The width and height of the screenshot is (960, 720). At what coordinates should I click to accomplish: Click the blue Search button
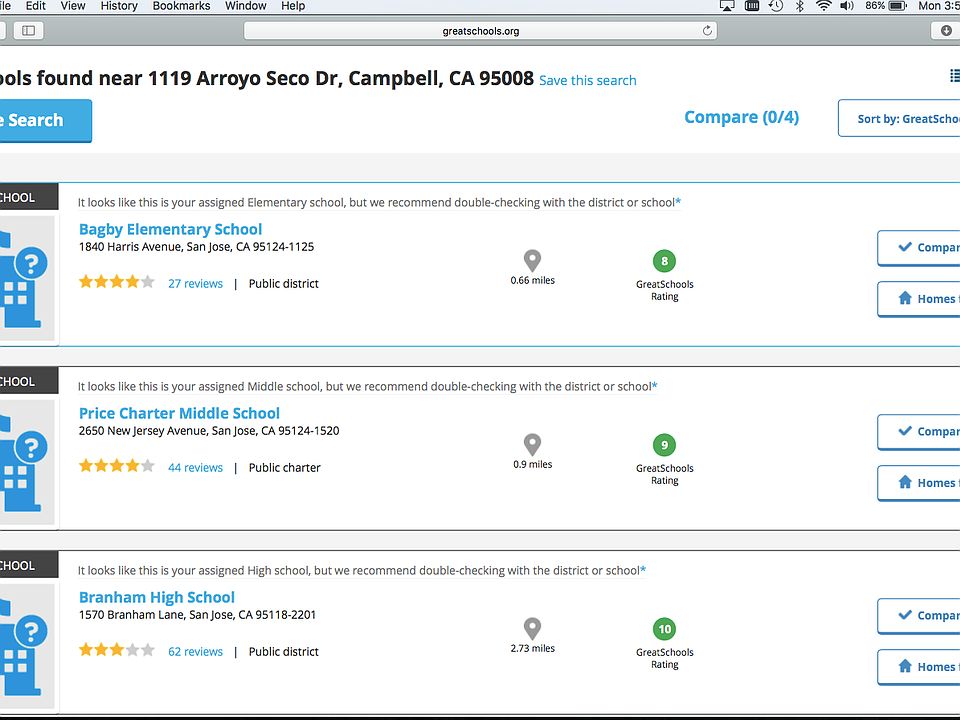44,121
